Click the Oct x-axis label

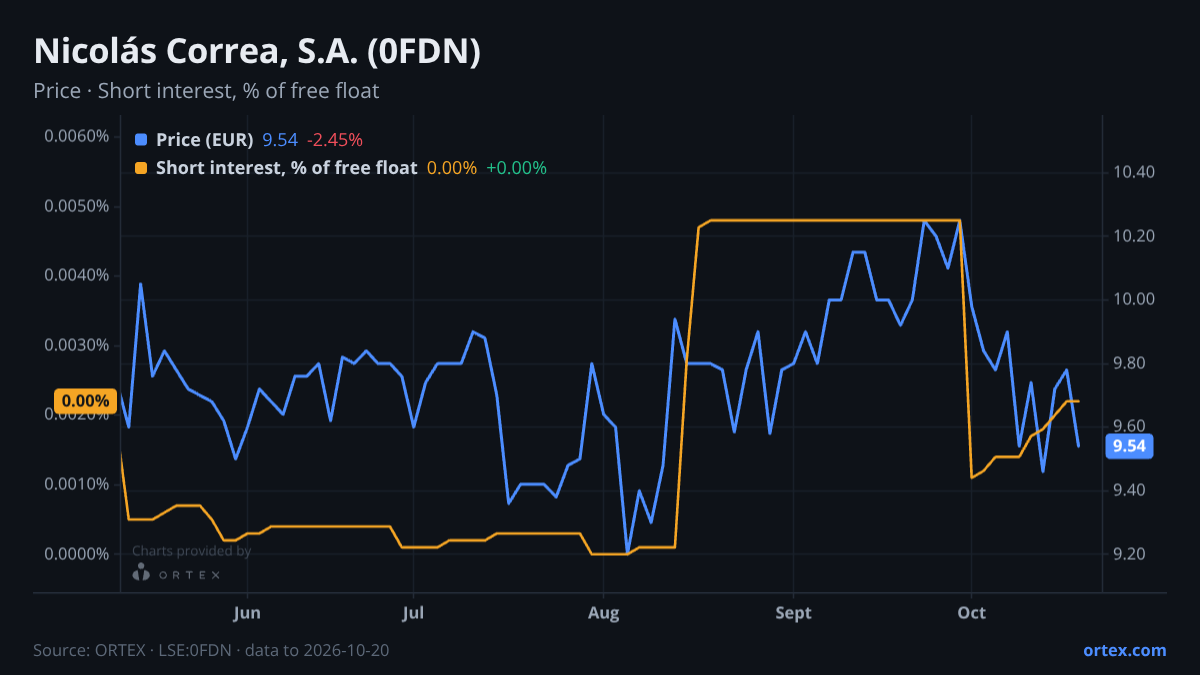click(x=971, y=612)
